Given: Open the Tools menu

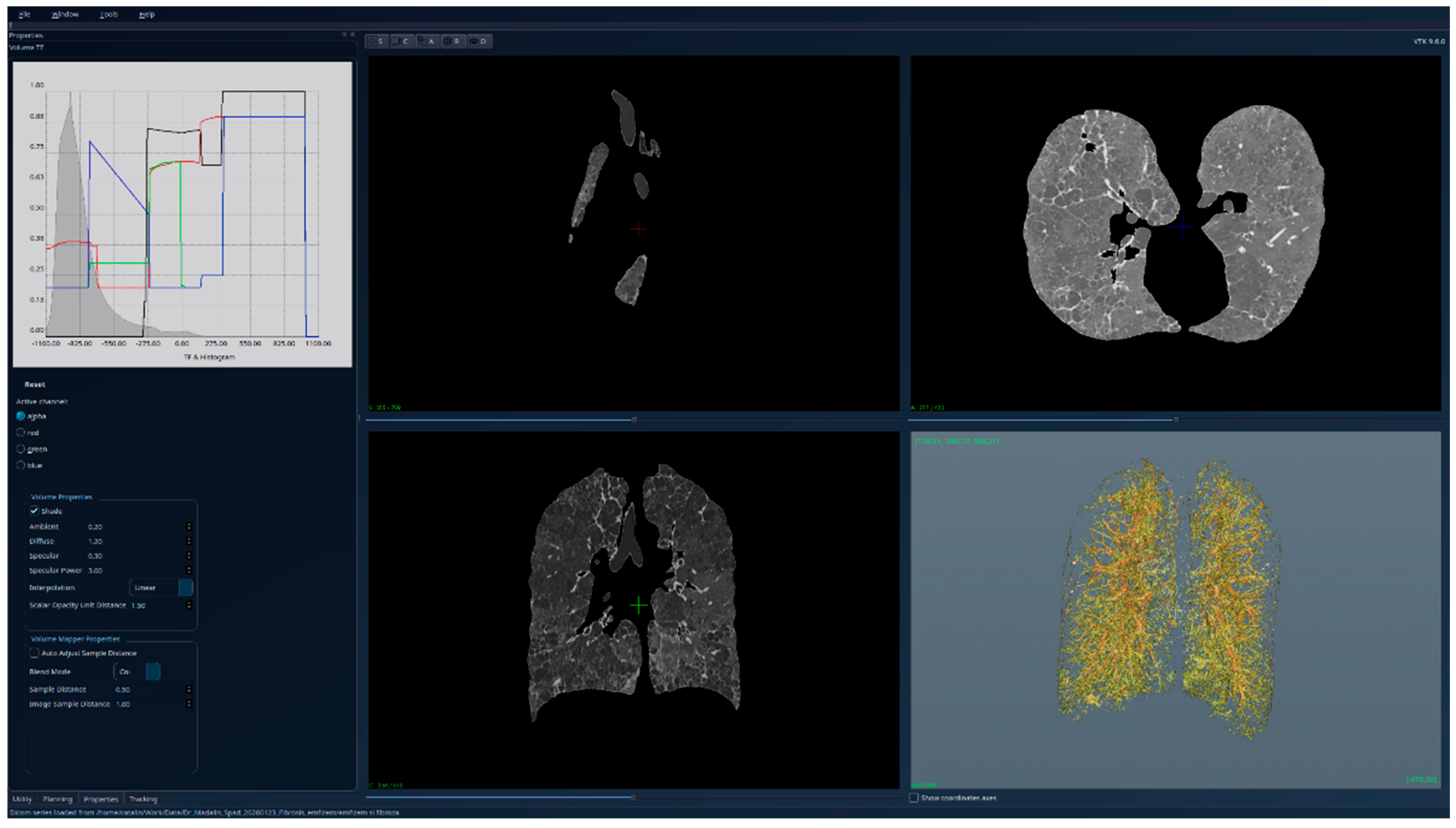Looking at the screenshot, I should 109,14.
